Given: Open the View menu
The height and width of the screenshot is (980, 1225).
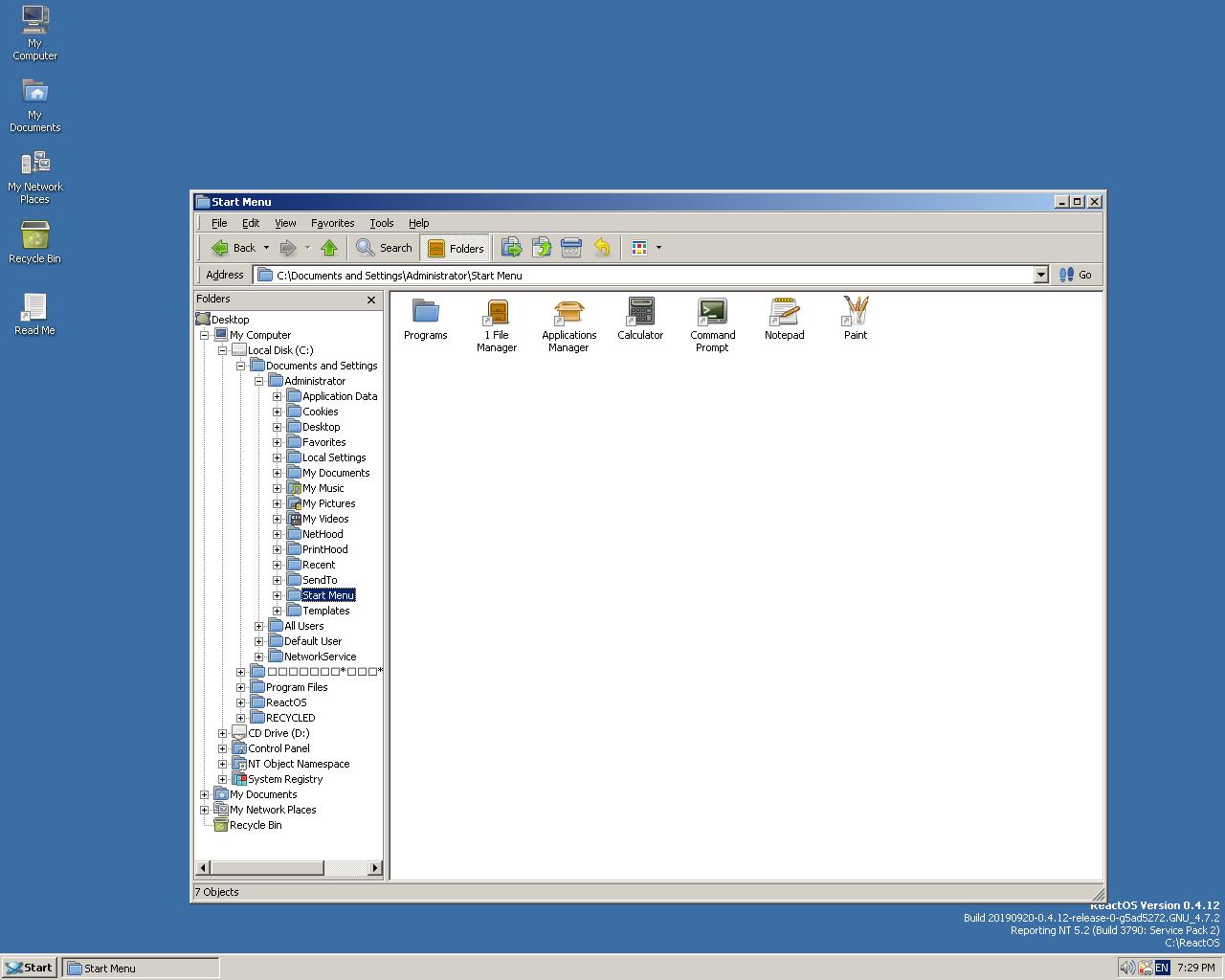Looking at the screenshot, I should (285, 223).
